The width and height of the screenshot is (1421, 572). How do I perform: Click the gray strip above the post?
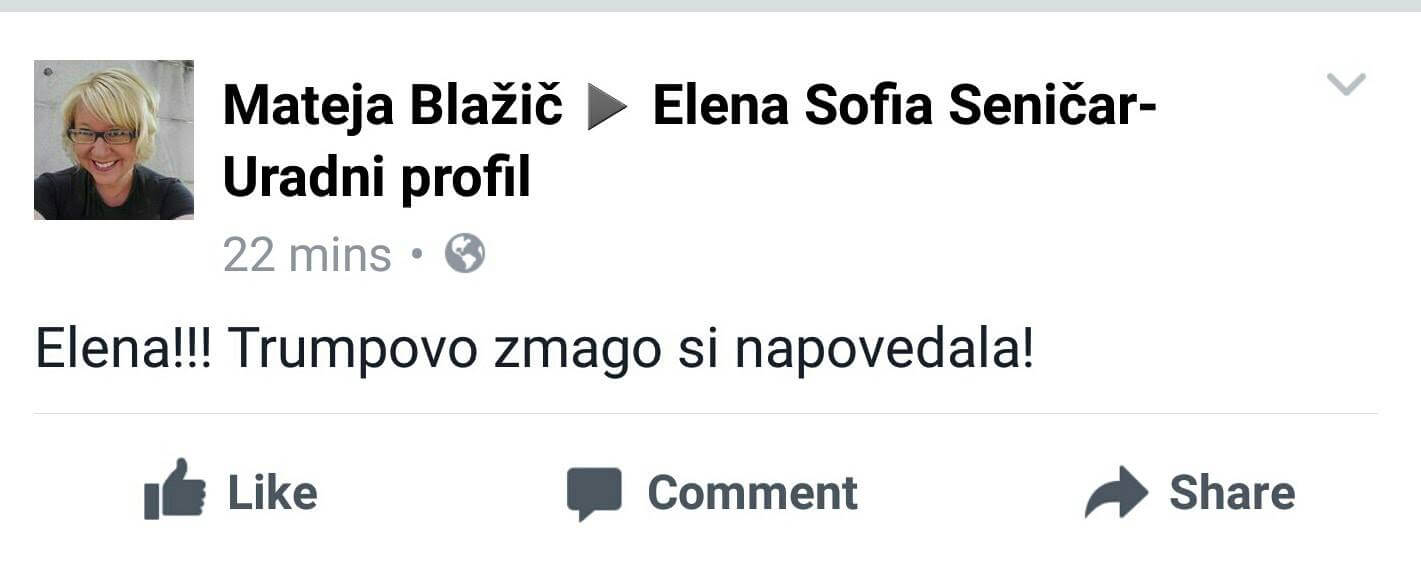[710, 5]
